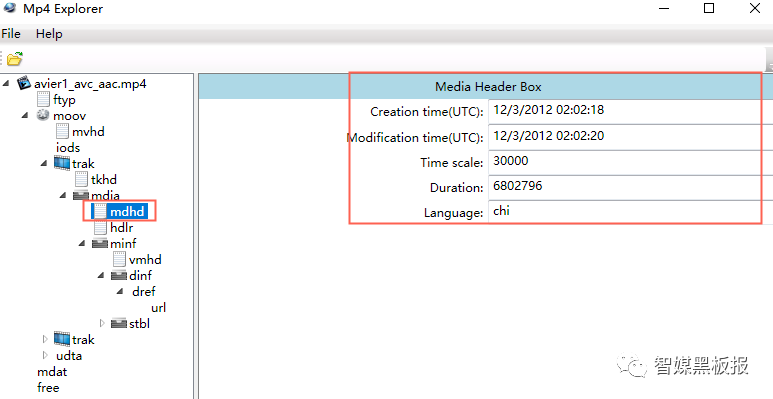Click the film reel icon beside moov
This screenshot has width=773, height=399.
click(x=43, y=115)
